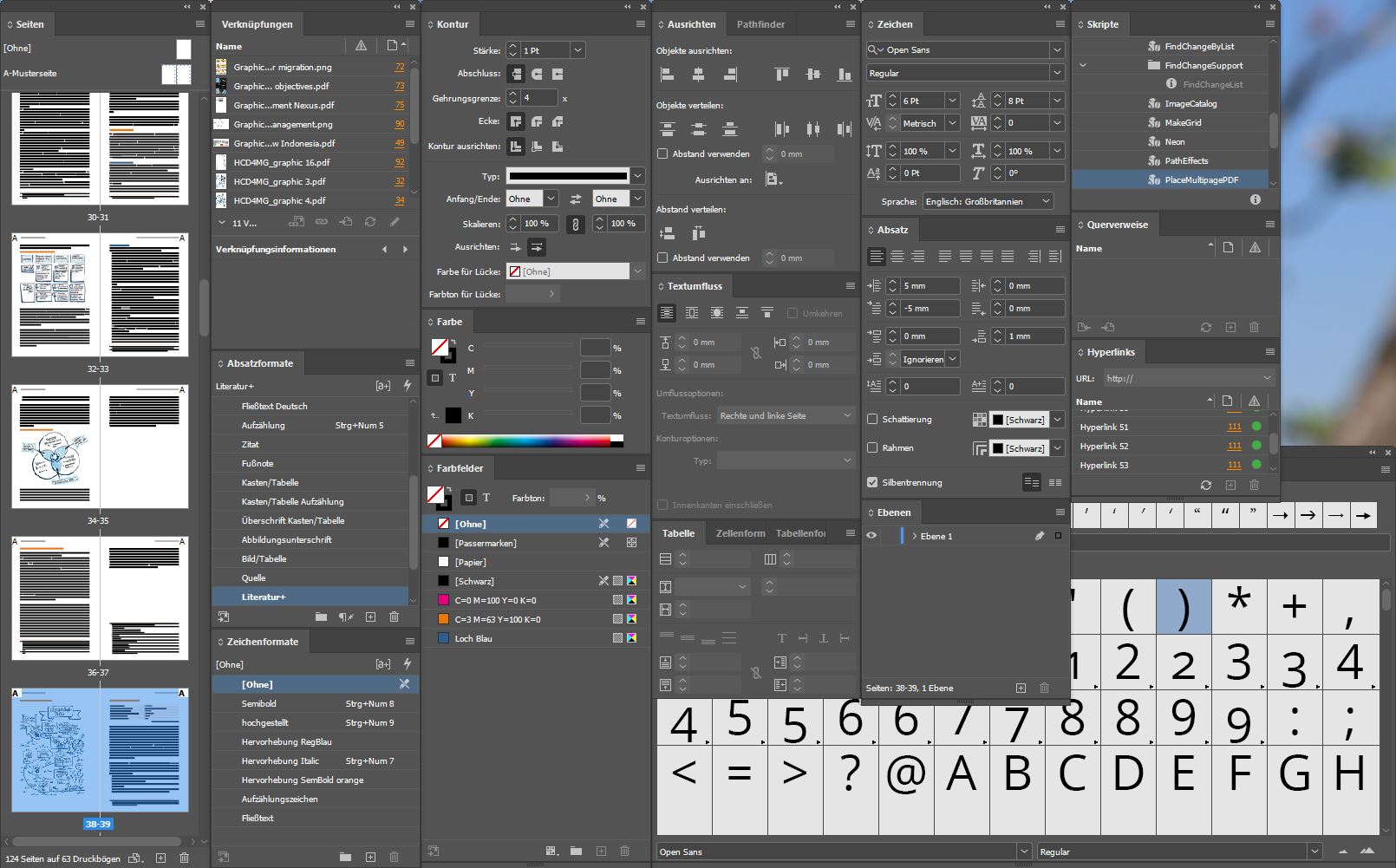Open PlaceMultipagePDF script
Image resolution: width=1396 pixels, height=868 pixels.
pos(1201,179)
